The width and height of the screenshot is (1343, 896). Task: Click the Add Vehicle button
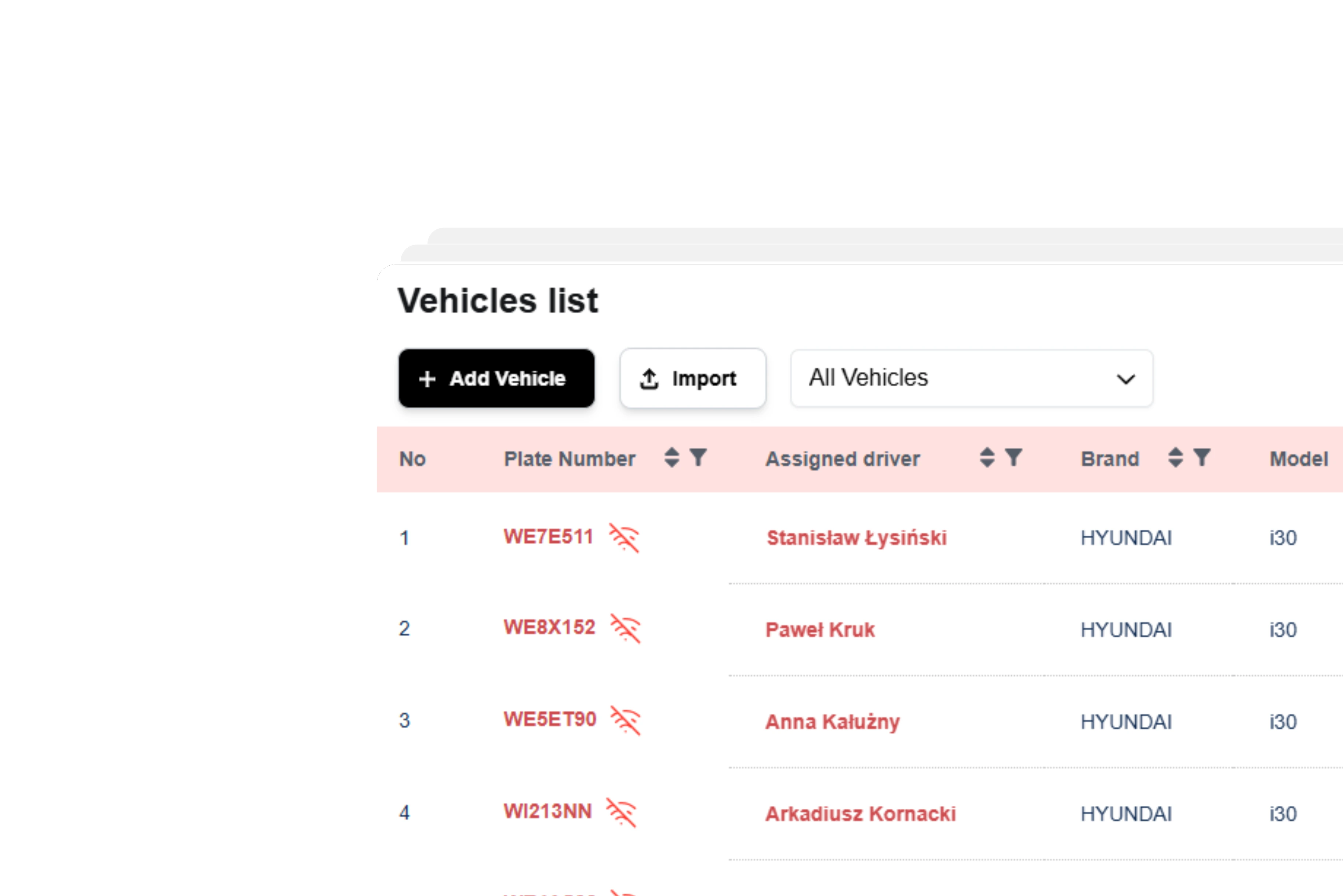pos(496,378)
